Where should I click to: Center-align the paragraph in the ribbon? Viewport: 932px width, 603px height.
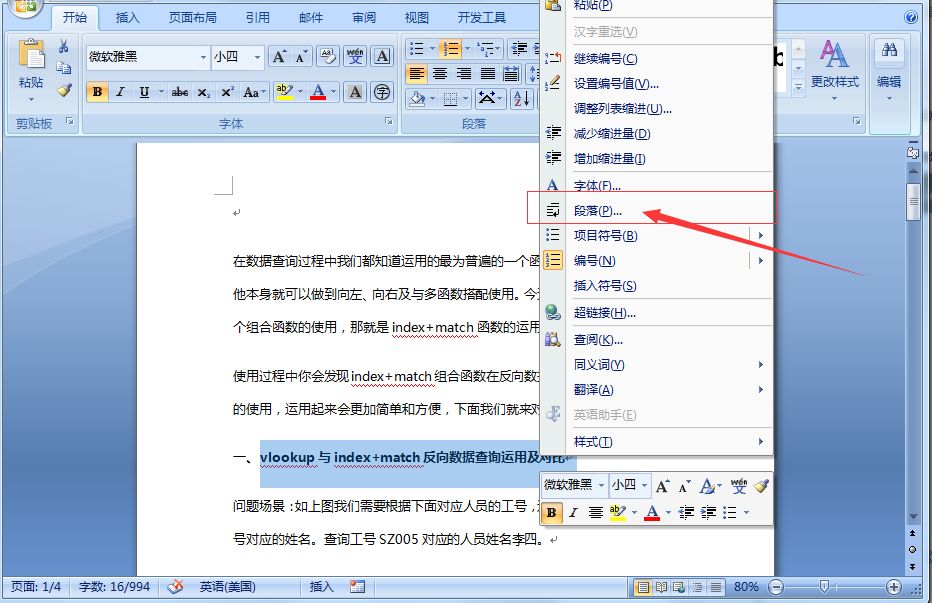click(440, 74)
